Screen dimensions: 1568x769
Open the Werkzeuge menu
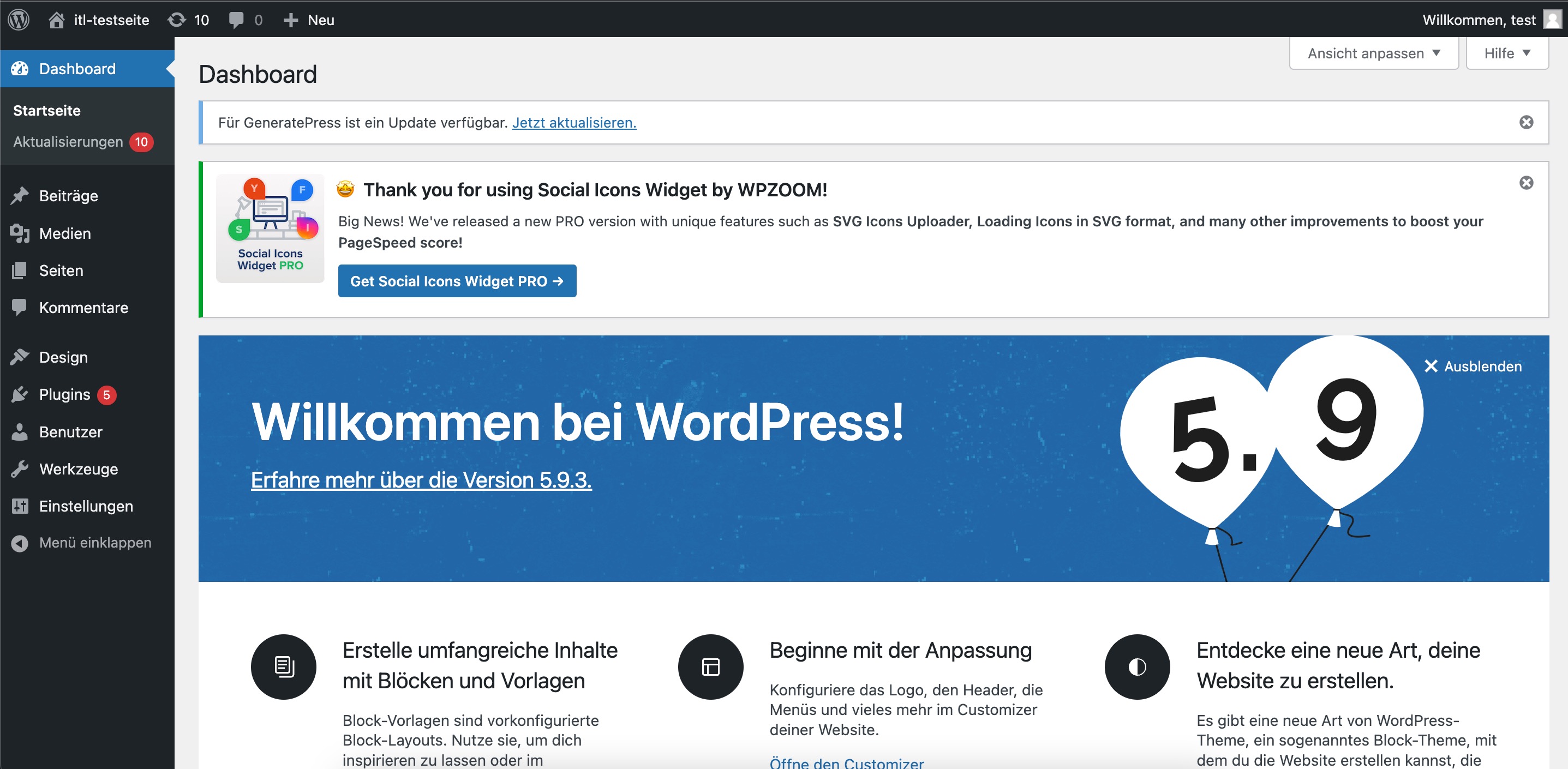[x=87, y=469]
